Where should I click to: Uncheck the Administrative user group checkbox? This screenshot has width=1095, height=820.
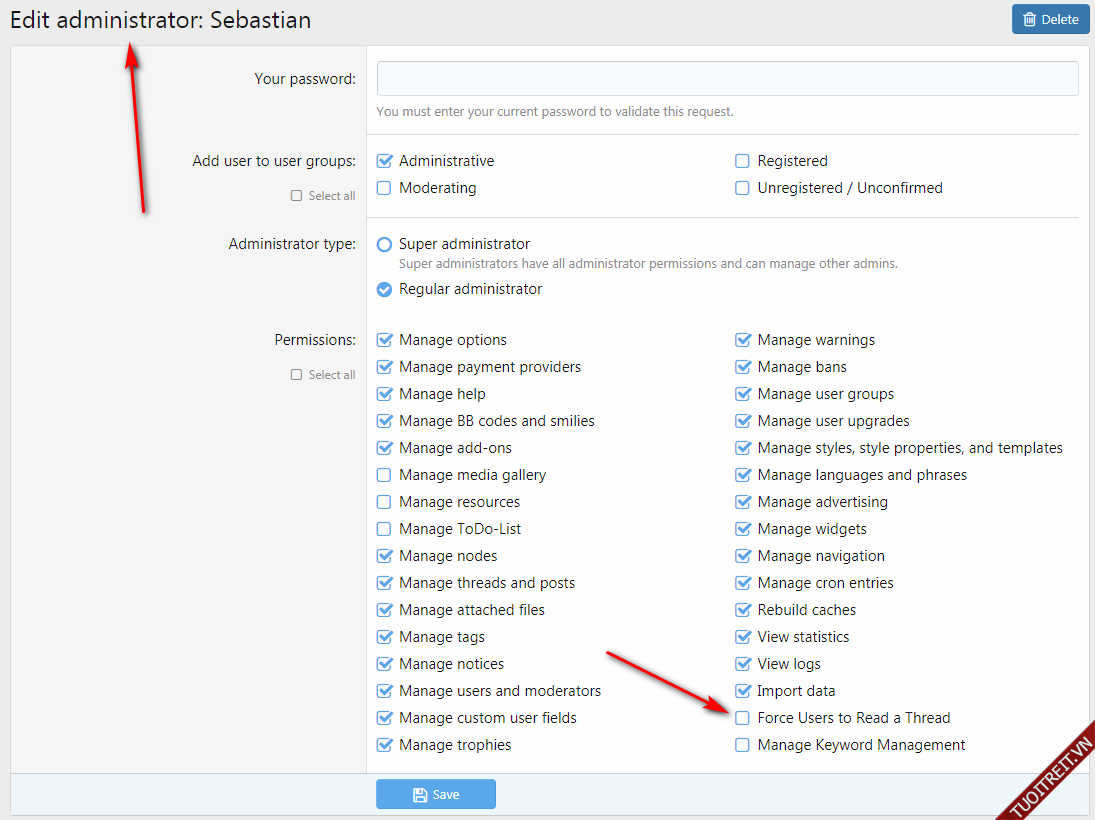[384, 161]
